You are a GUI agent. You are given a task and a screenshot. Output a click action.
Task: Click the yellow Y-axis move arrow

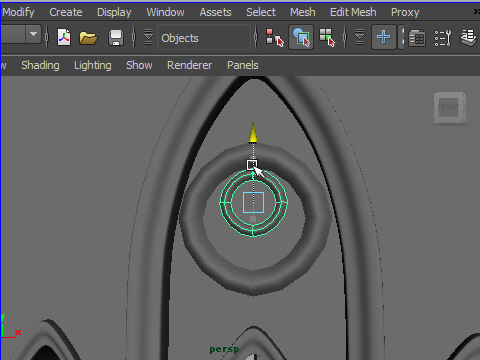pos(253,133)
